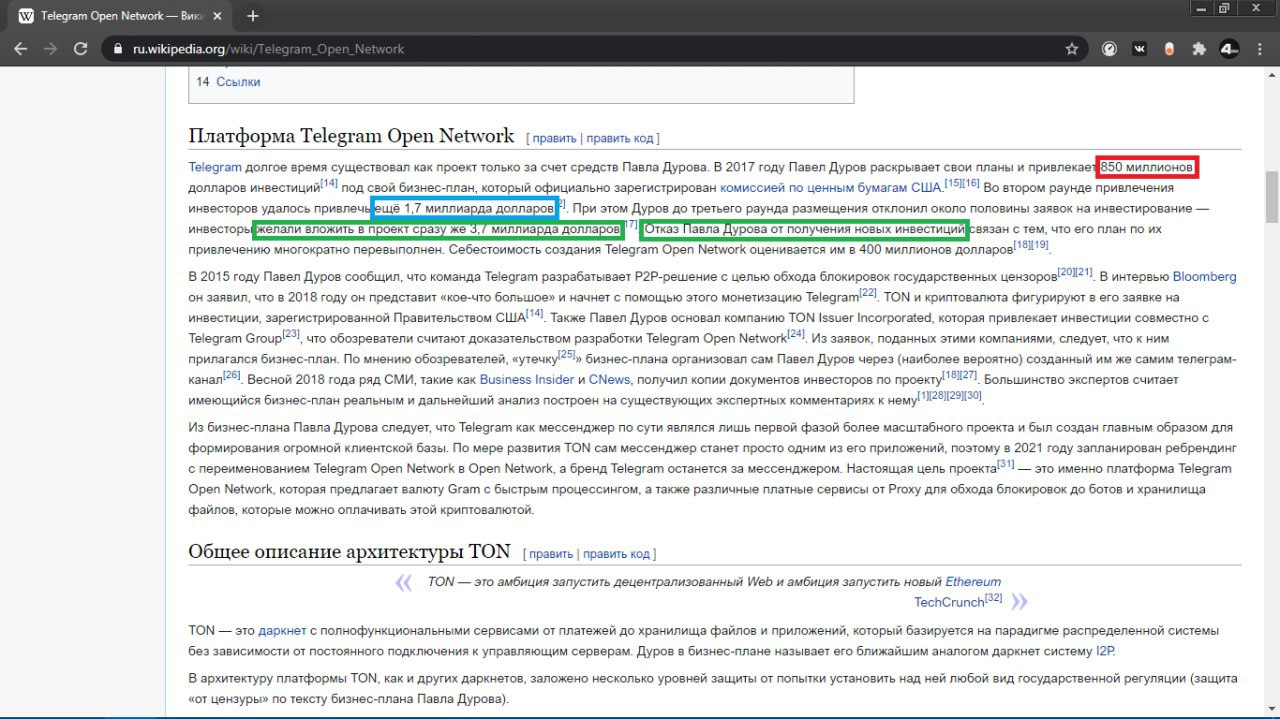The height and width of the screenshot is (719, 1280).
Task: Open citation [28] reference
Action: (937, 395)
